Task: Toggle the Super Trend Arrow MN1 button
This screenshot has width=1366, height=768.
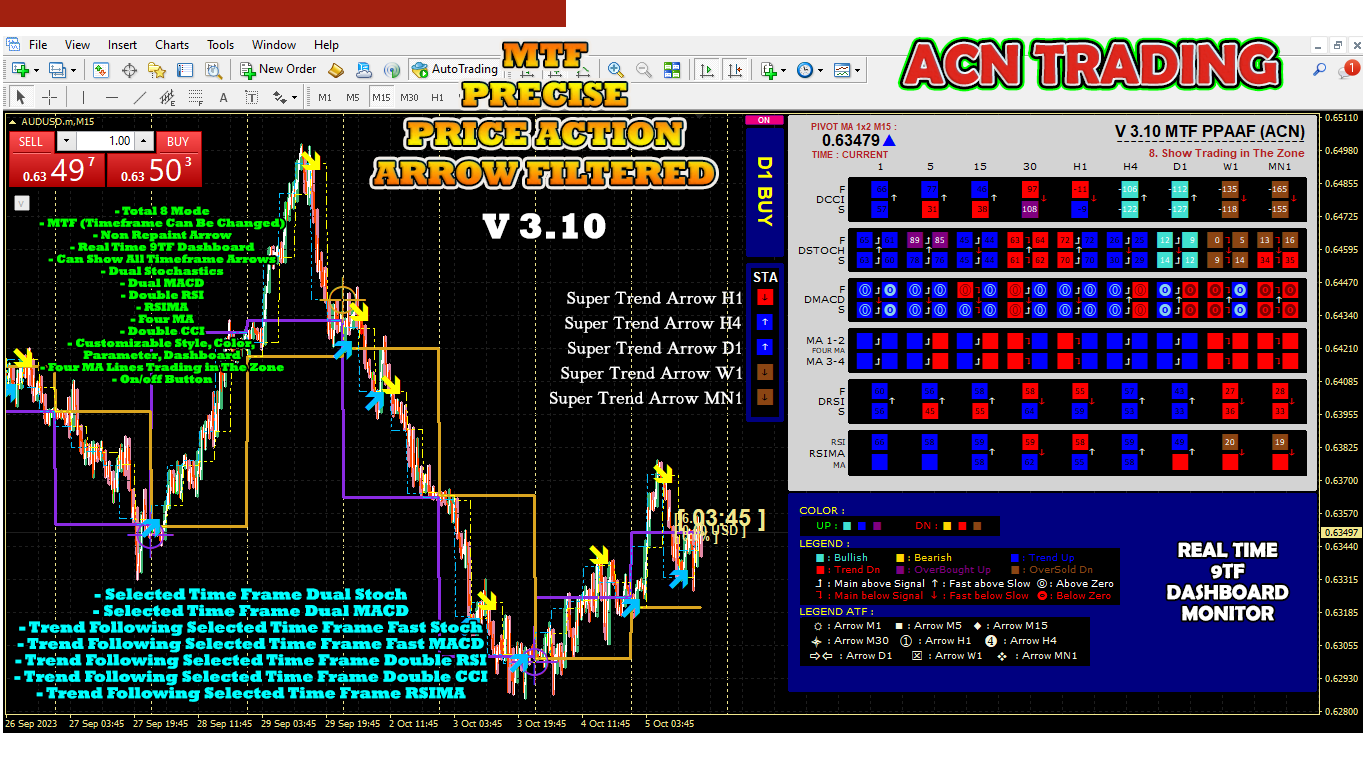Action: (764, 397)
